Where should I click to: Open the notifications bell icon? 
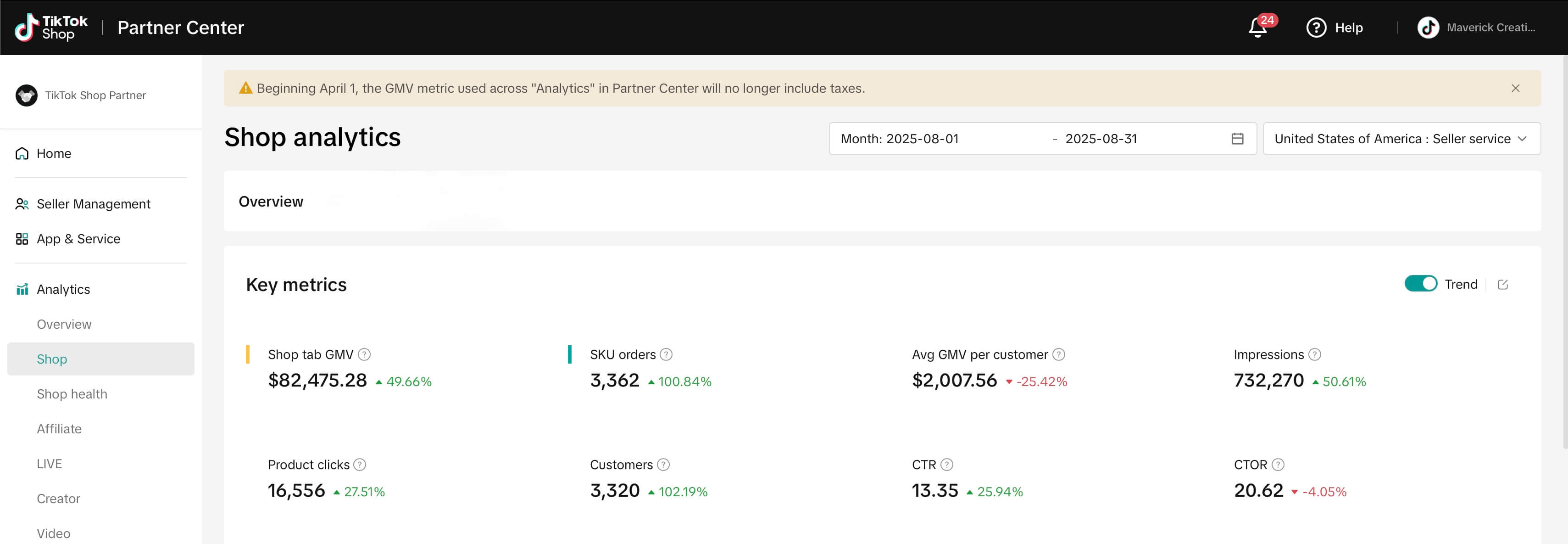(1257, 28)
